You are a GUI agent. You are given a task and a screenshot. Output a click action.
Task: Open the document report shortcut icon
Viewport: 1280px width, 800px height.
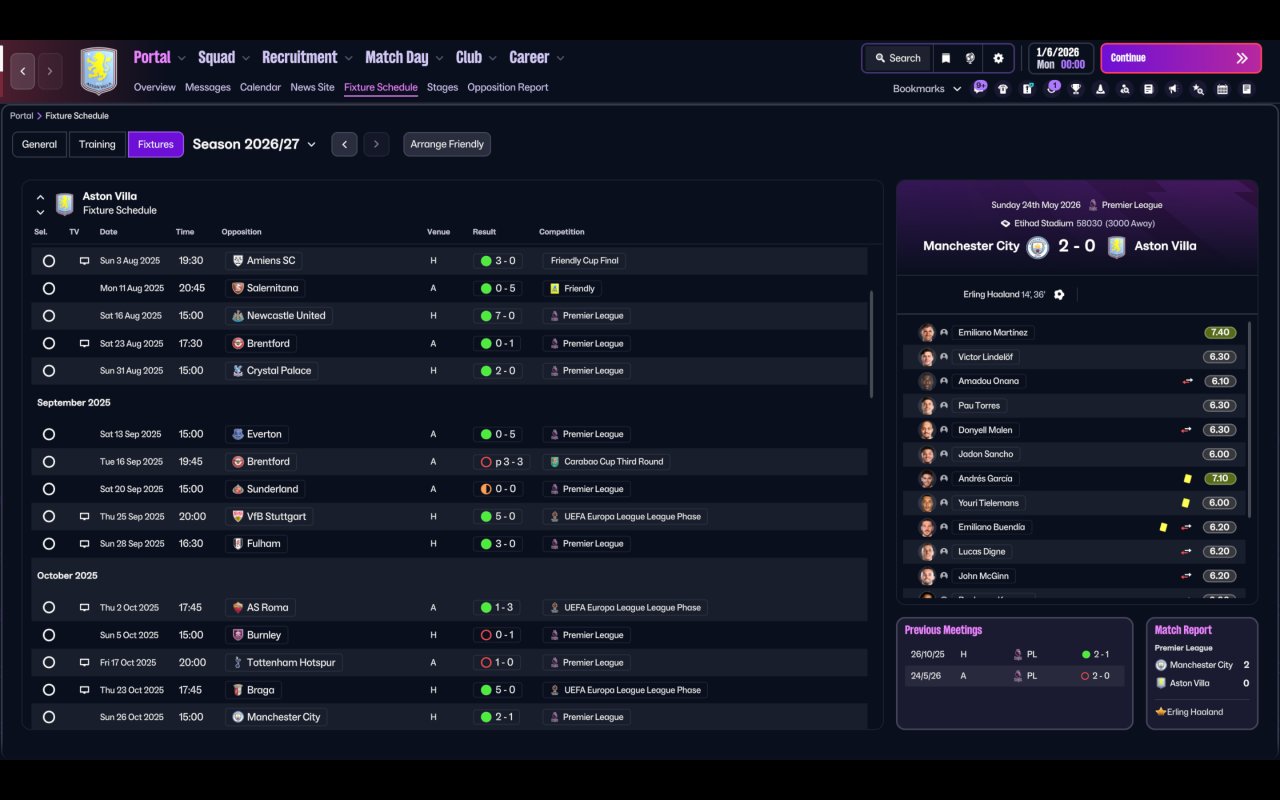click(x=1149, y=89)
